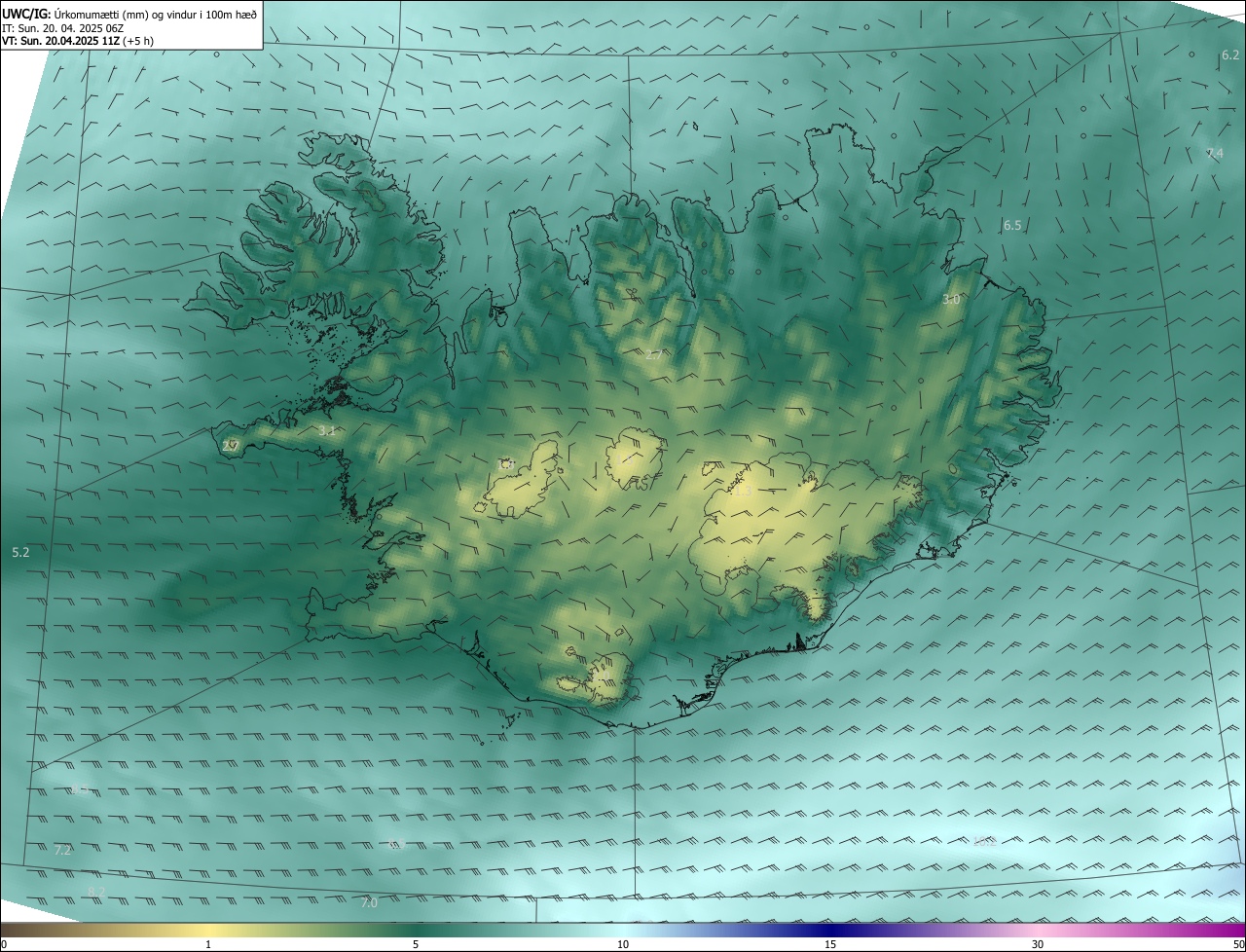Viewport: 1246px width, 952px height.
Task: Click the 6.2 value label on the map
Action: [1230, 55]
